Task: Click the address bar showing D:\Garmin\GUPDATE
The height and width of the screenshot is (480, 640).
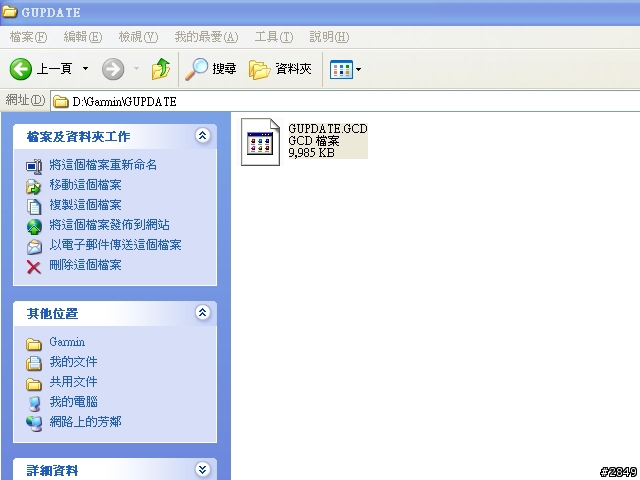Action: click(345, 101)
